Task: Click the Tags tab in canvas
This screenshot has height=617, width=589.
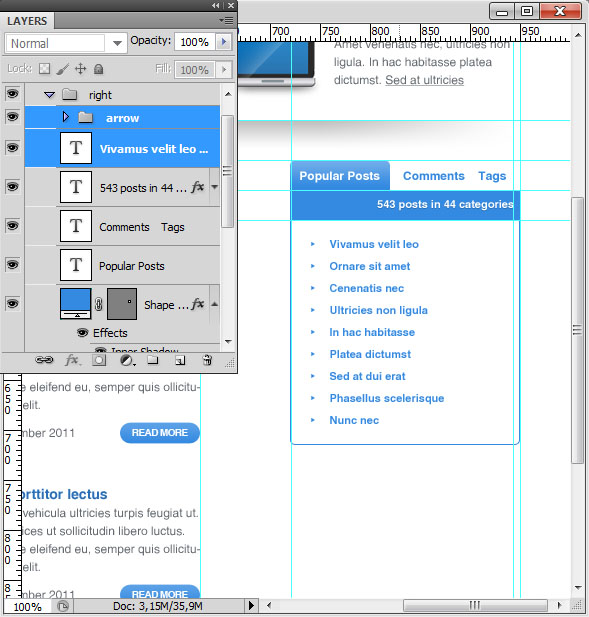Action: tap(492, 176)
